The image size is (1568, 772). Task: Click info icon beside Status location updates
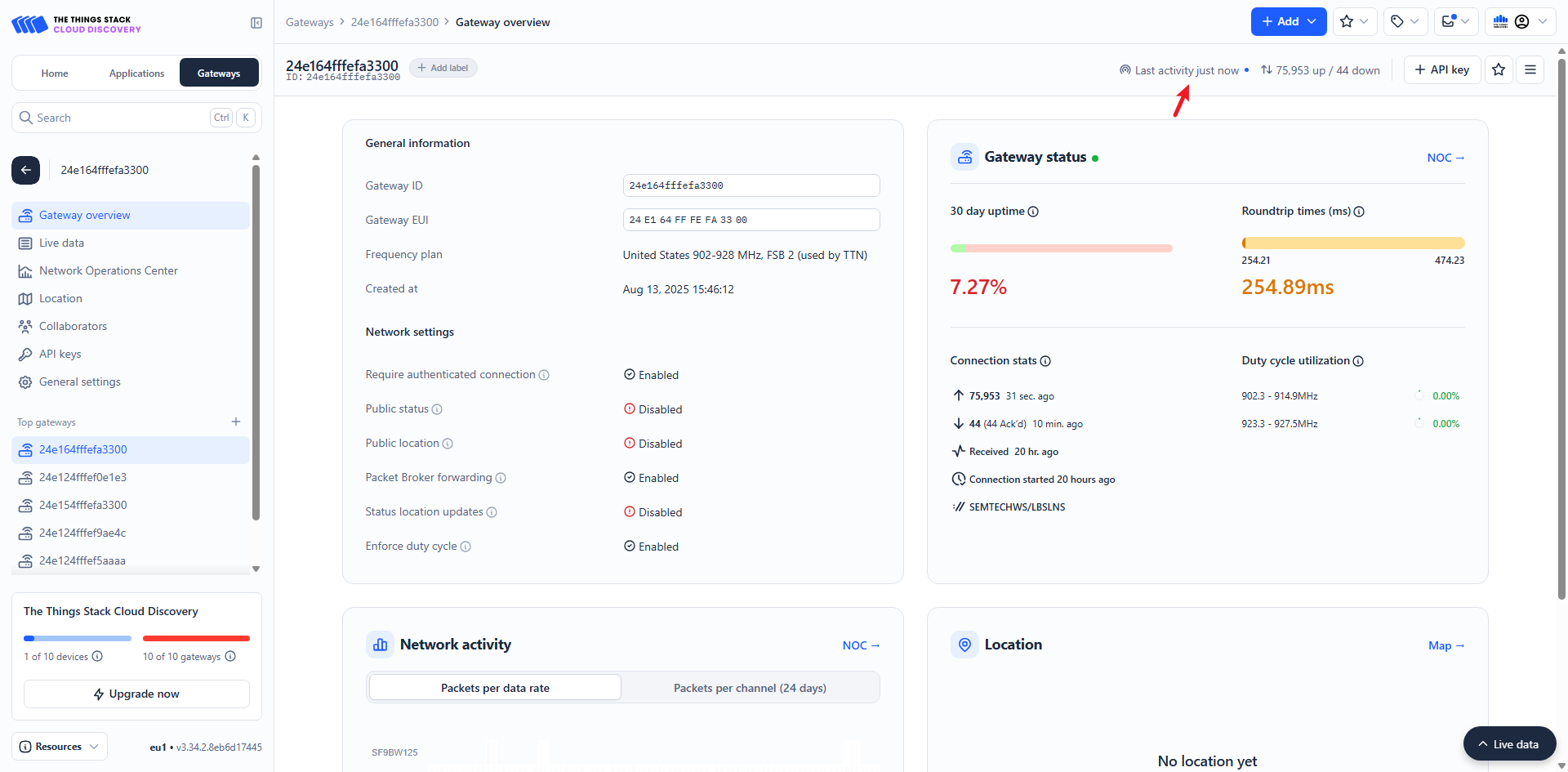click(492, 512)
